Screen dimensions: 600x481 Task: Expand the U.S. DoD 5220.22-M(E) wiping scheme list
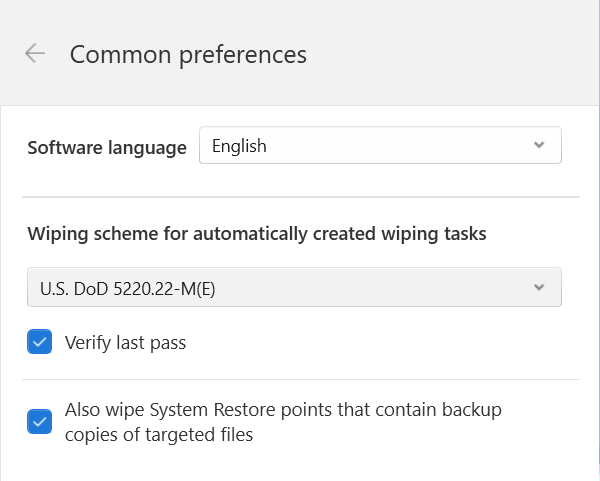(294, 287)
